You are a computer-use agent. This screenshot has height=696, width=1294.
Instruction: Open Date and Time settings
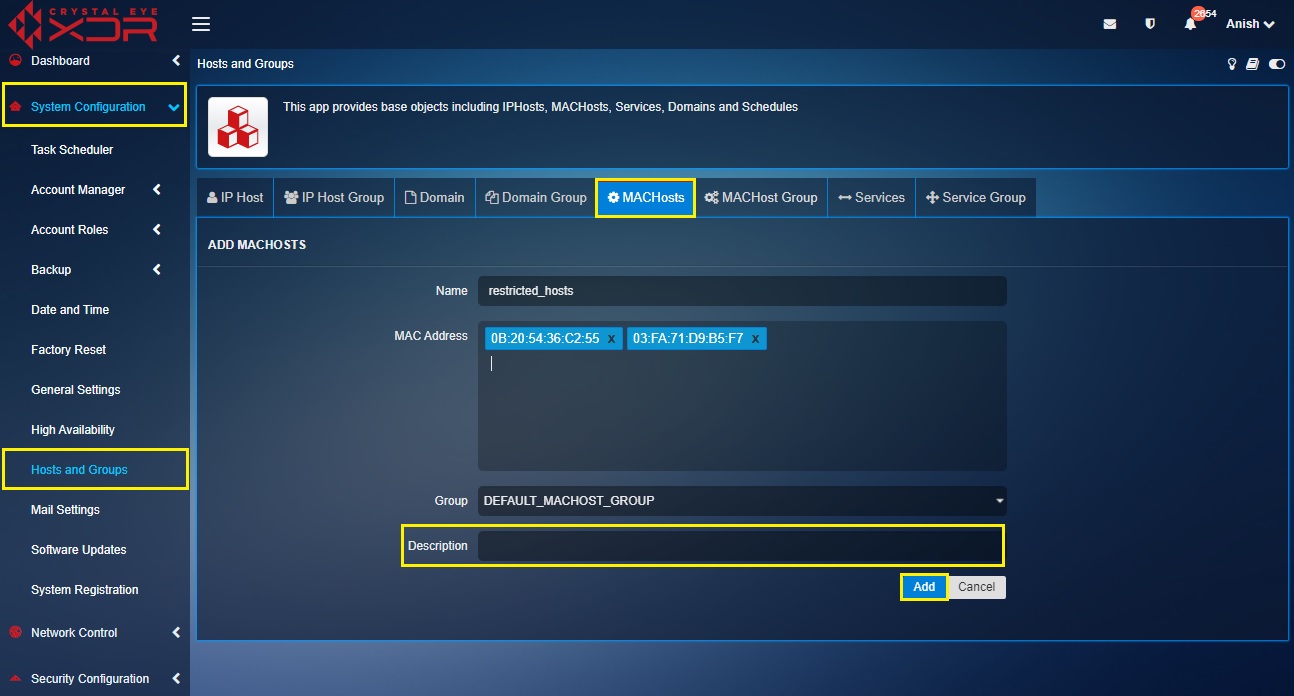(x=70, y=310)
